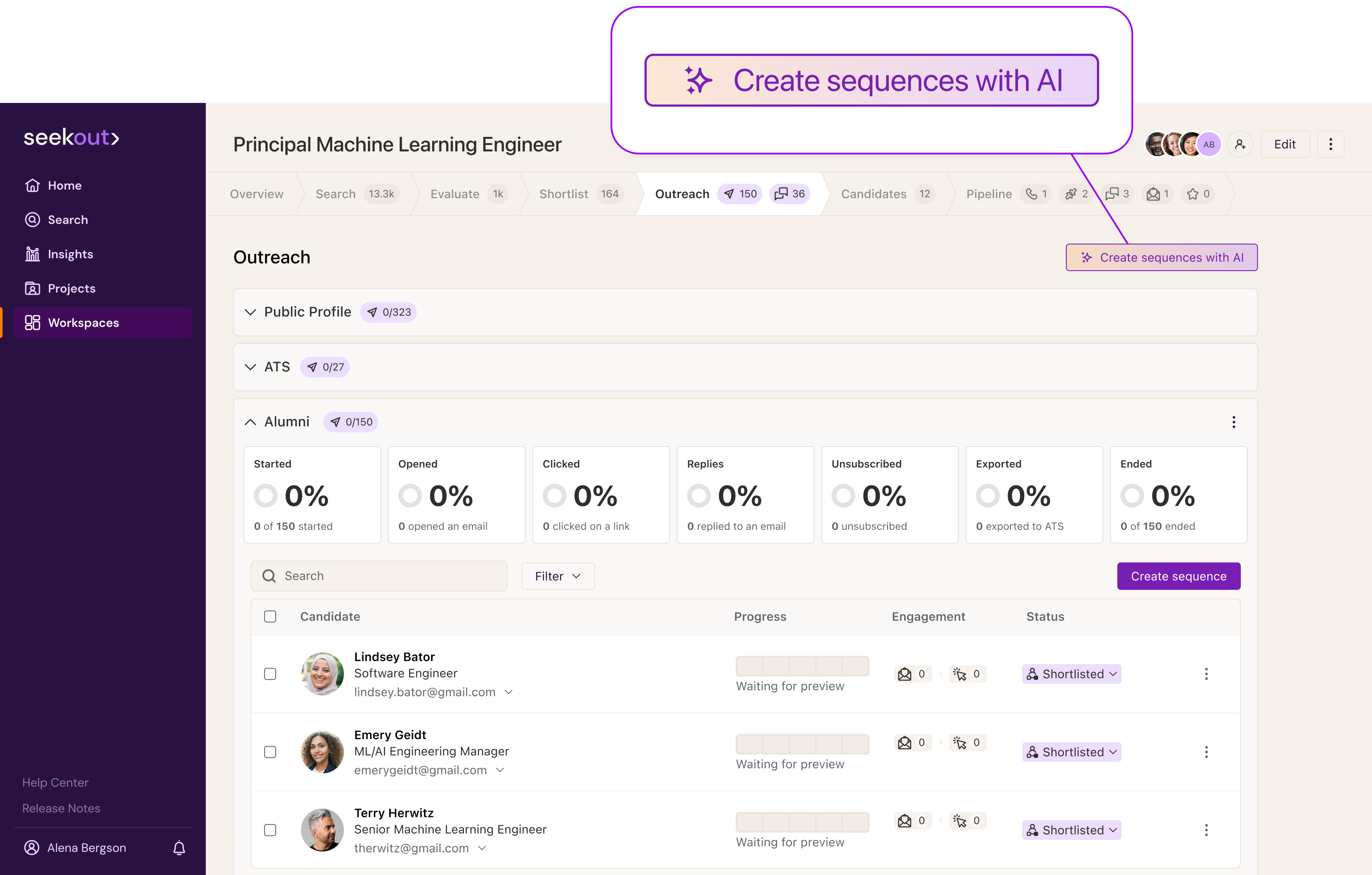The width and height of the screenshot is (1372, 875).
Task: Click Lindsey Bator's sequence progress bar
Action: coord(802,666)
